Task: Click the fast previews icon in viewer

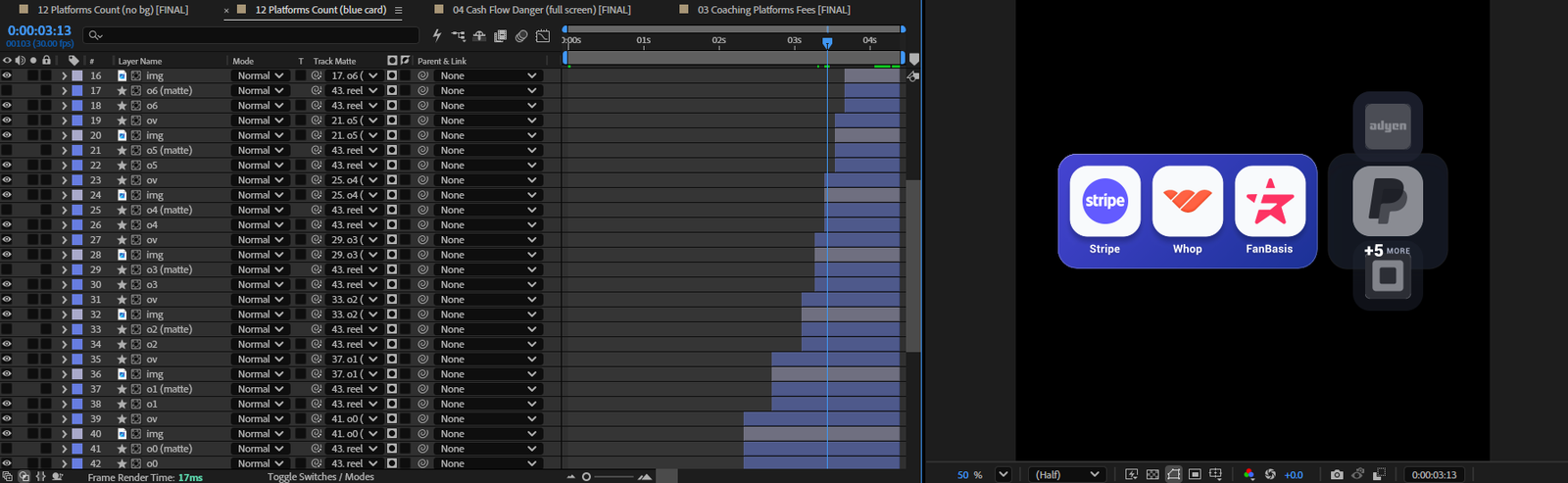Action: pos(1132,474)
